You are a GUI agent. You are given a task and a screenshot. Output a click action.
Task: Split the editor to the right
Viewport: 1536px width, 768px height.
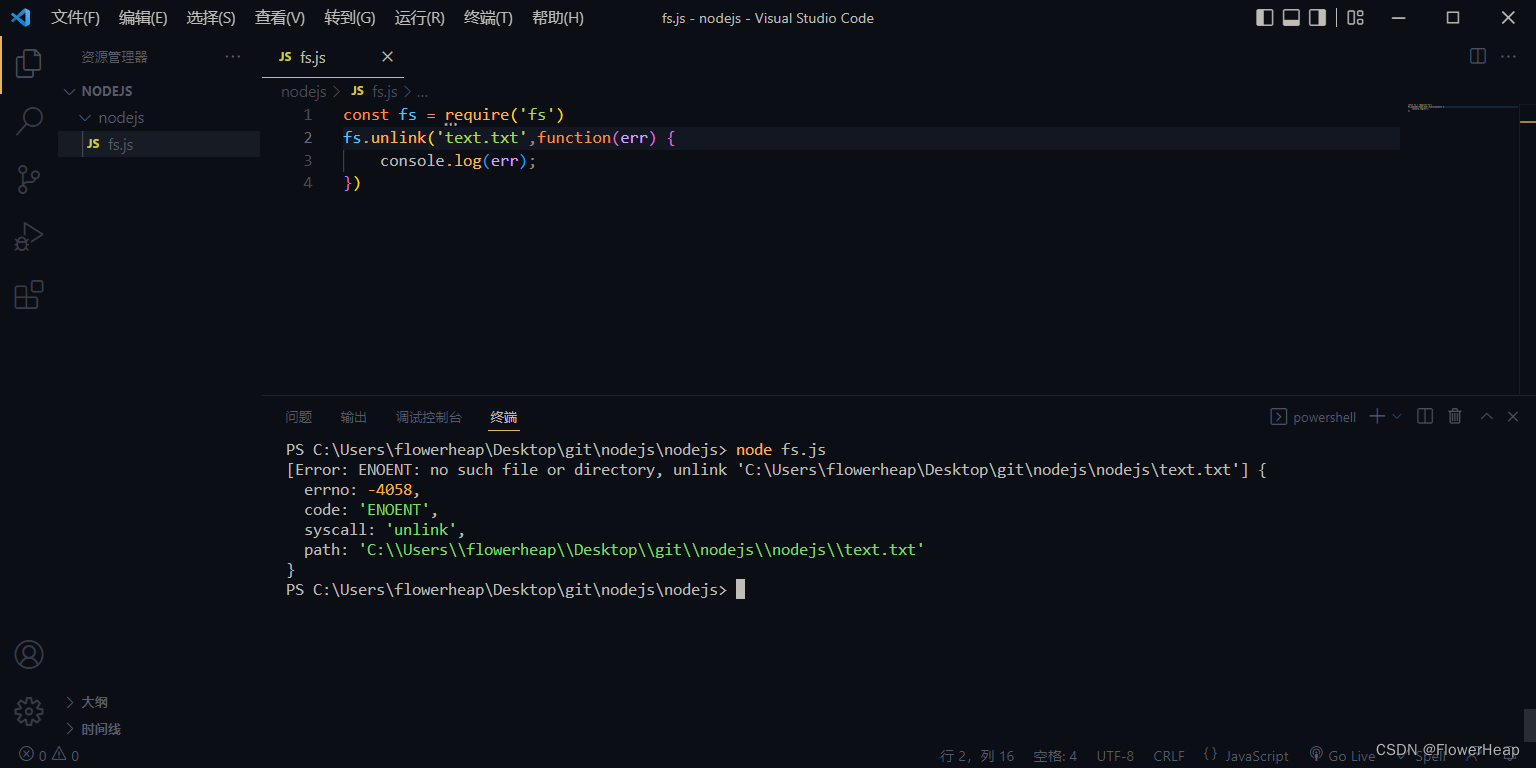pyautogui.click(x=1478, y=57)
